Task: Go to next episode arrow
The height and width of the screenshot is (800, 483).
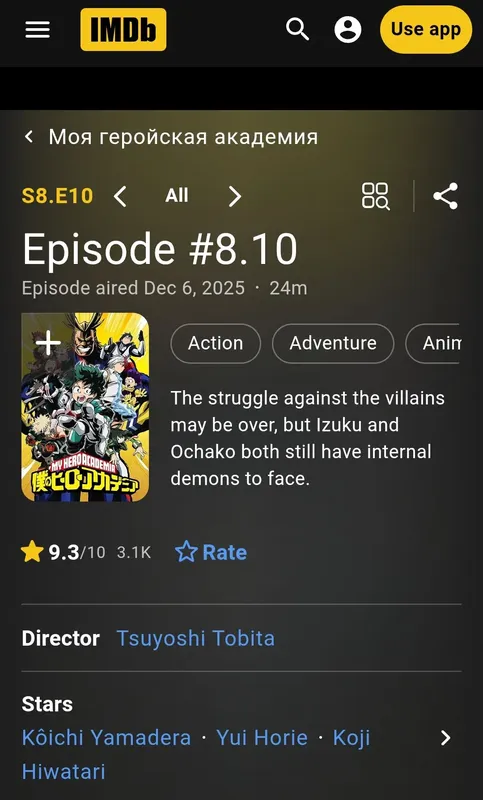Action: point(235,196)
